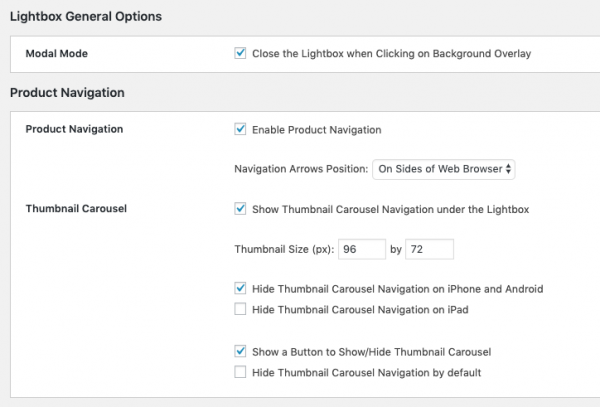Uncheck Close the Lightbox on Background Overlay
Viewport: 600px width, 407px height.
(240, 53)
